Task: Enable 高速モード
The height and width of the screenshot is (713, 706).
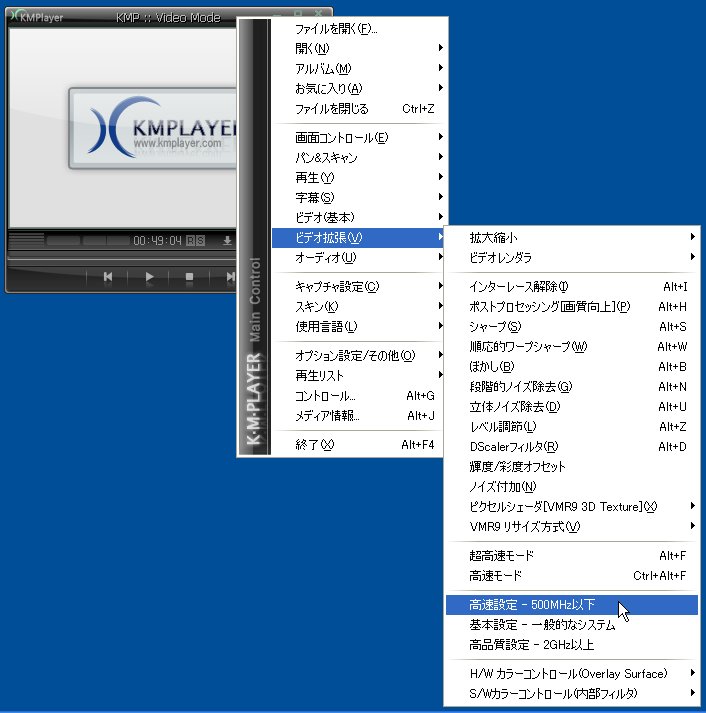Action: click(x=572, y=576)
